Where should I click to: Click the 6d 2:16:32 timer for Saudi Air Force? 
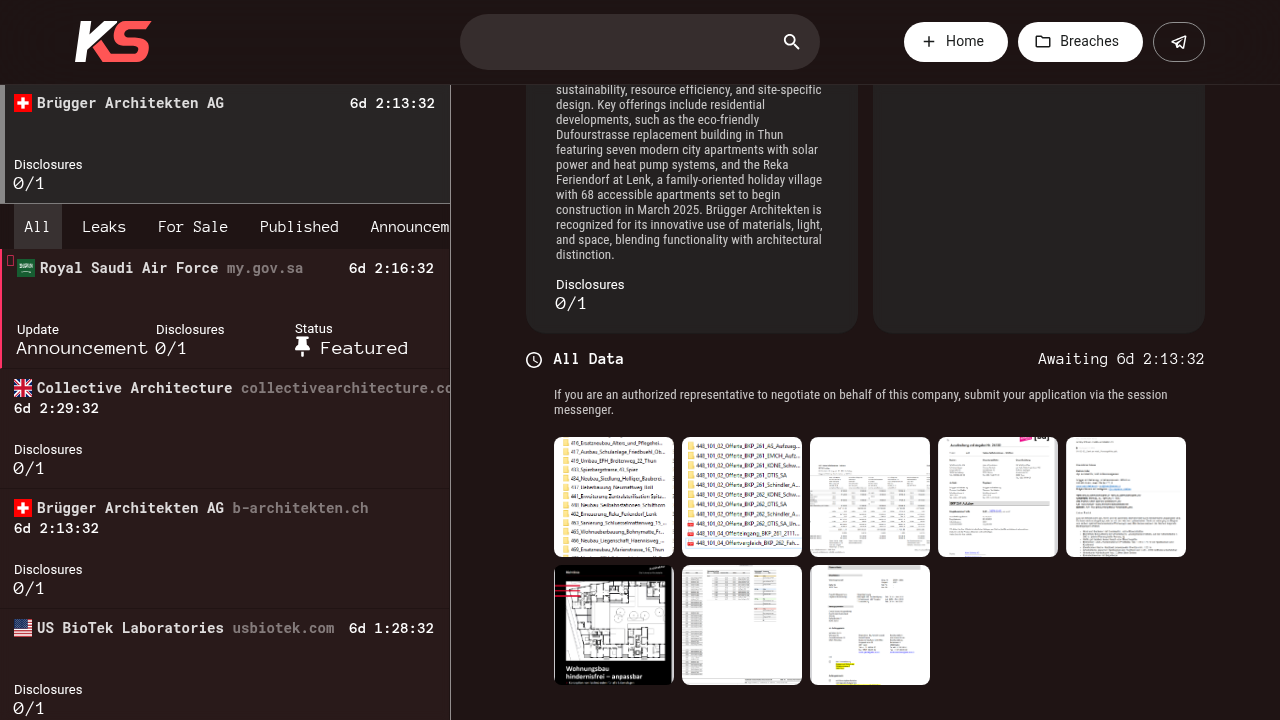click(x=391, y=268)
